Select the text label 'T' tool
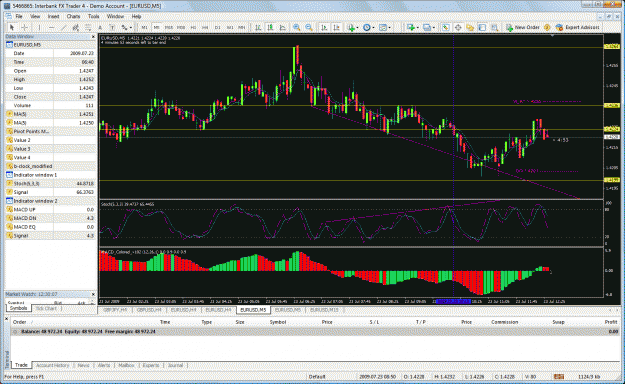 pos(112,28)
